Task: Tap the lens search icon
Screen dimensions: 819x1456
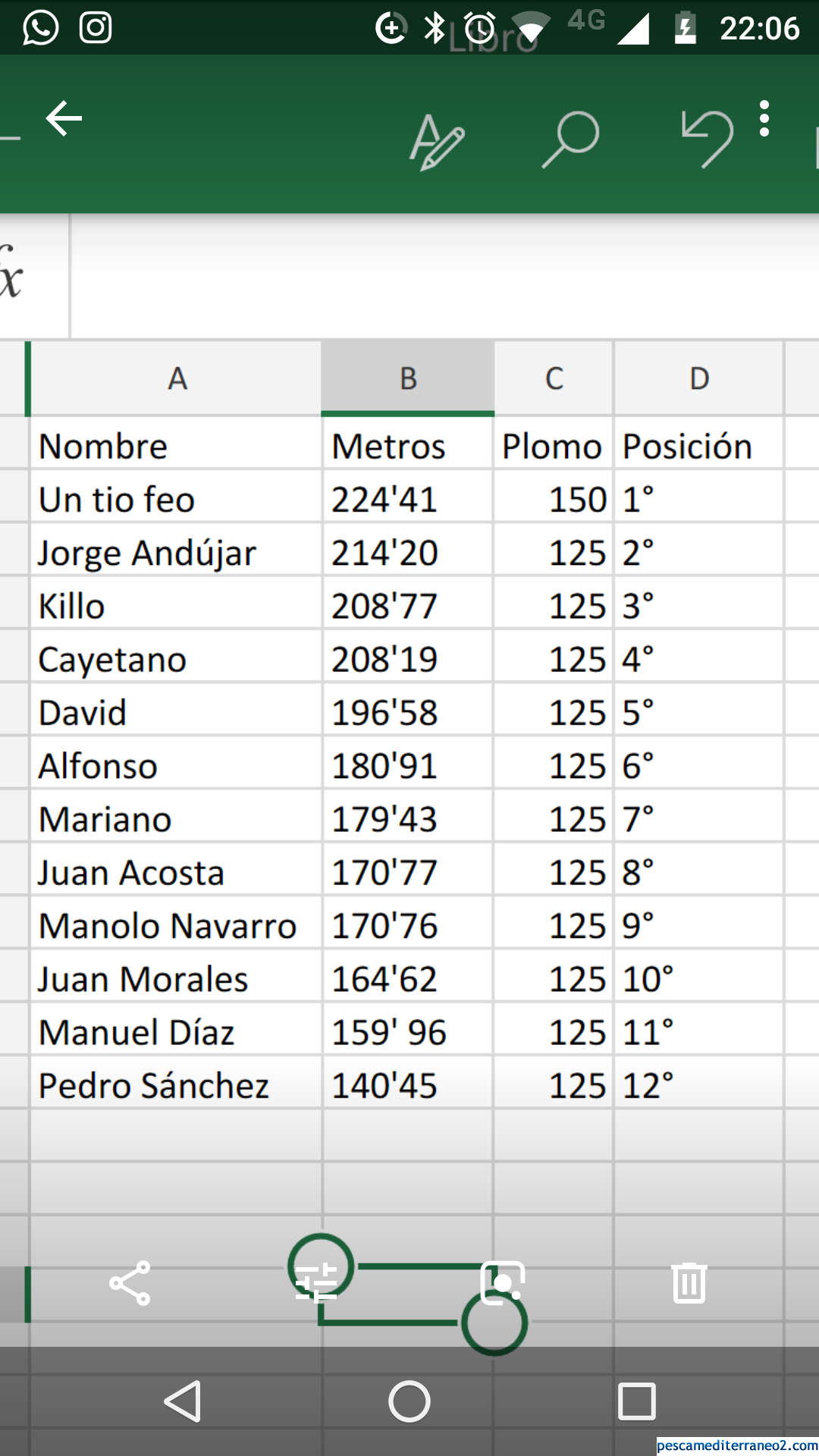Action: point(503,1283)
